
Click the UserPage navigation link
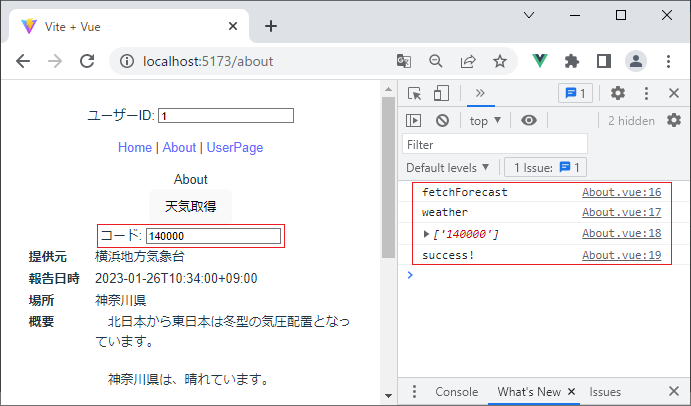[x=235, y=147]
